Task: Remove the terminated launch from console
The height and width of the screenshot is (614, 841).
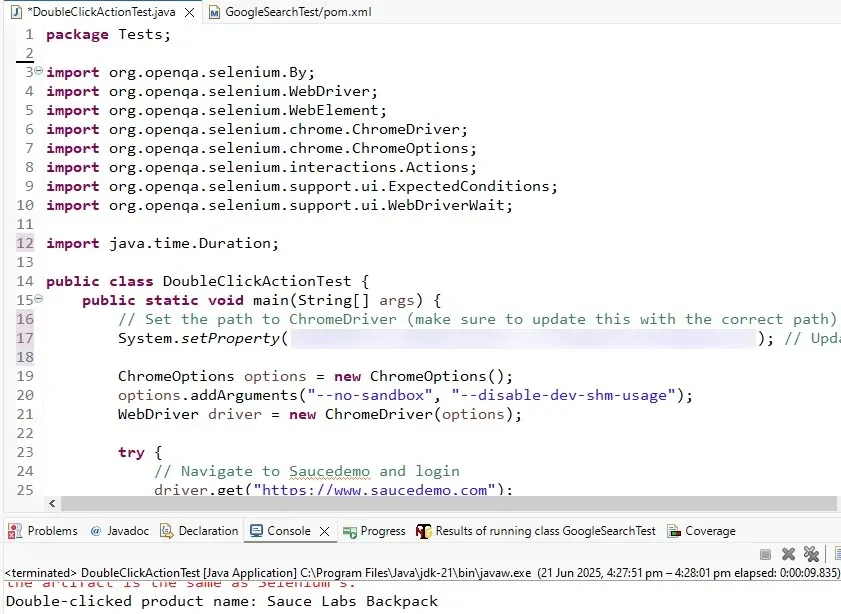Action: point(788,554)
